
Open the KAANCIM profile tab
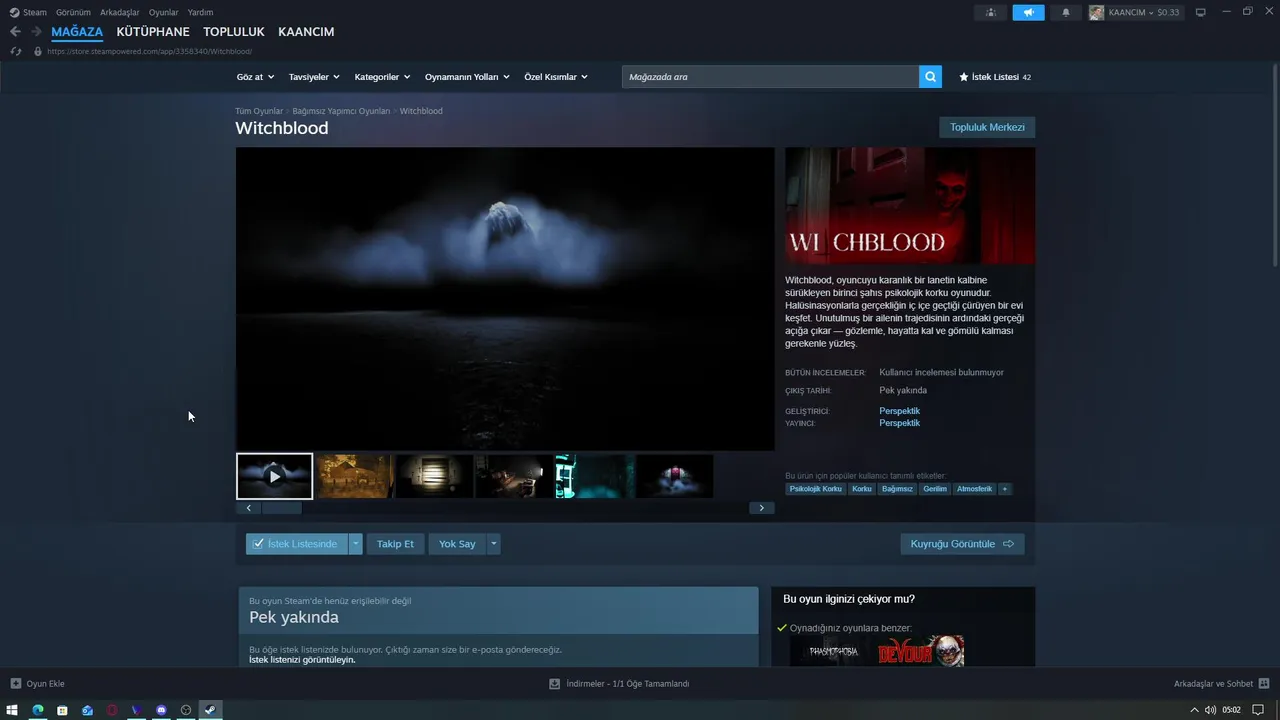(x=306, y=32)
